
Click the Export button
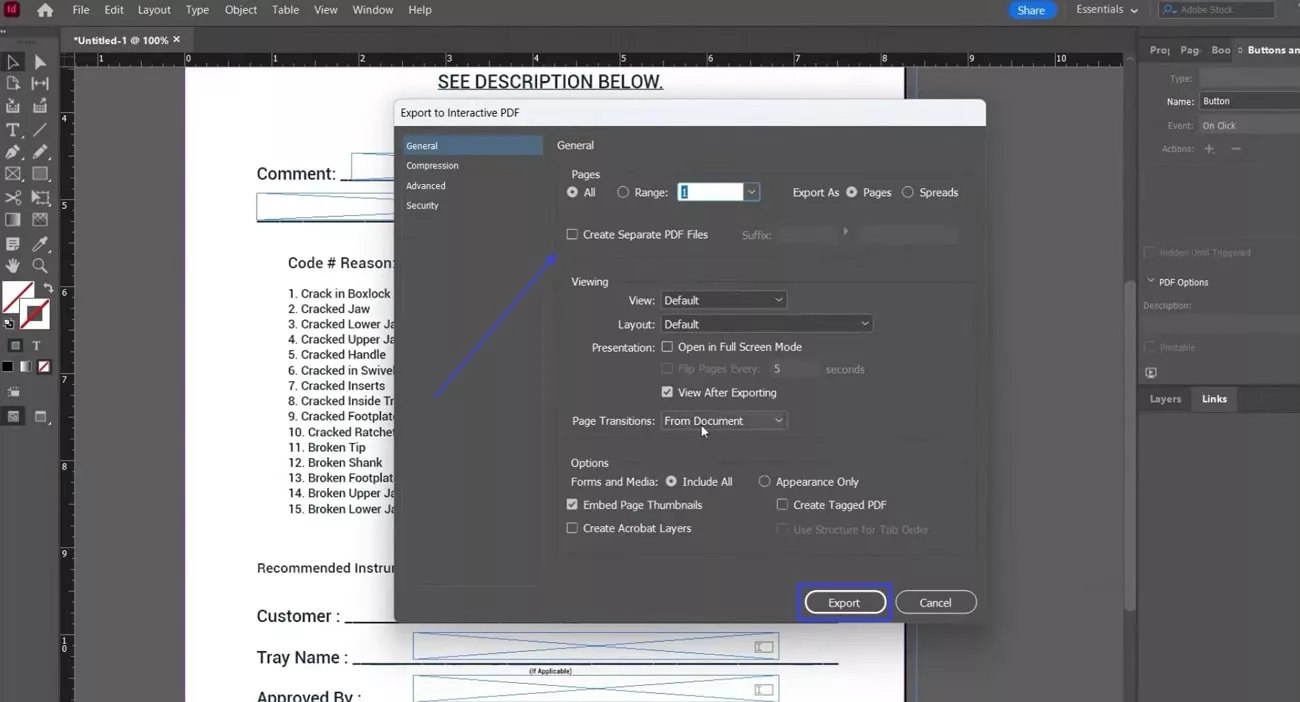point(845,601)
